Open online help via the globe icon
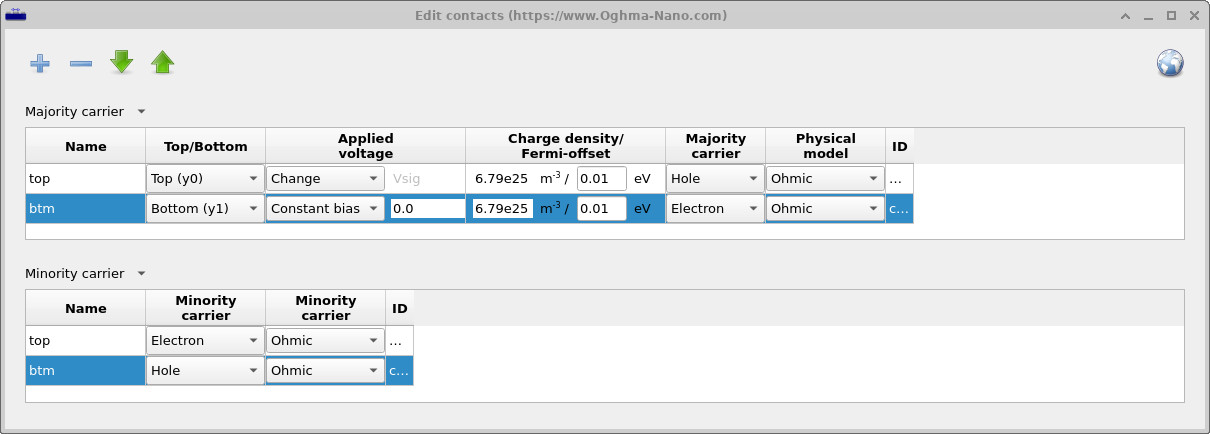Screen dimensions: 1210x434 (1169, 64)
